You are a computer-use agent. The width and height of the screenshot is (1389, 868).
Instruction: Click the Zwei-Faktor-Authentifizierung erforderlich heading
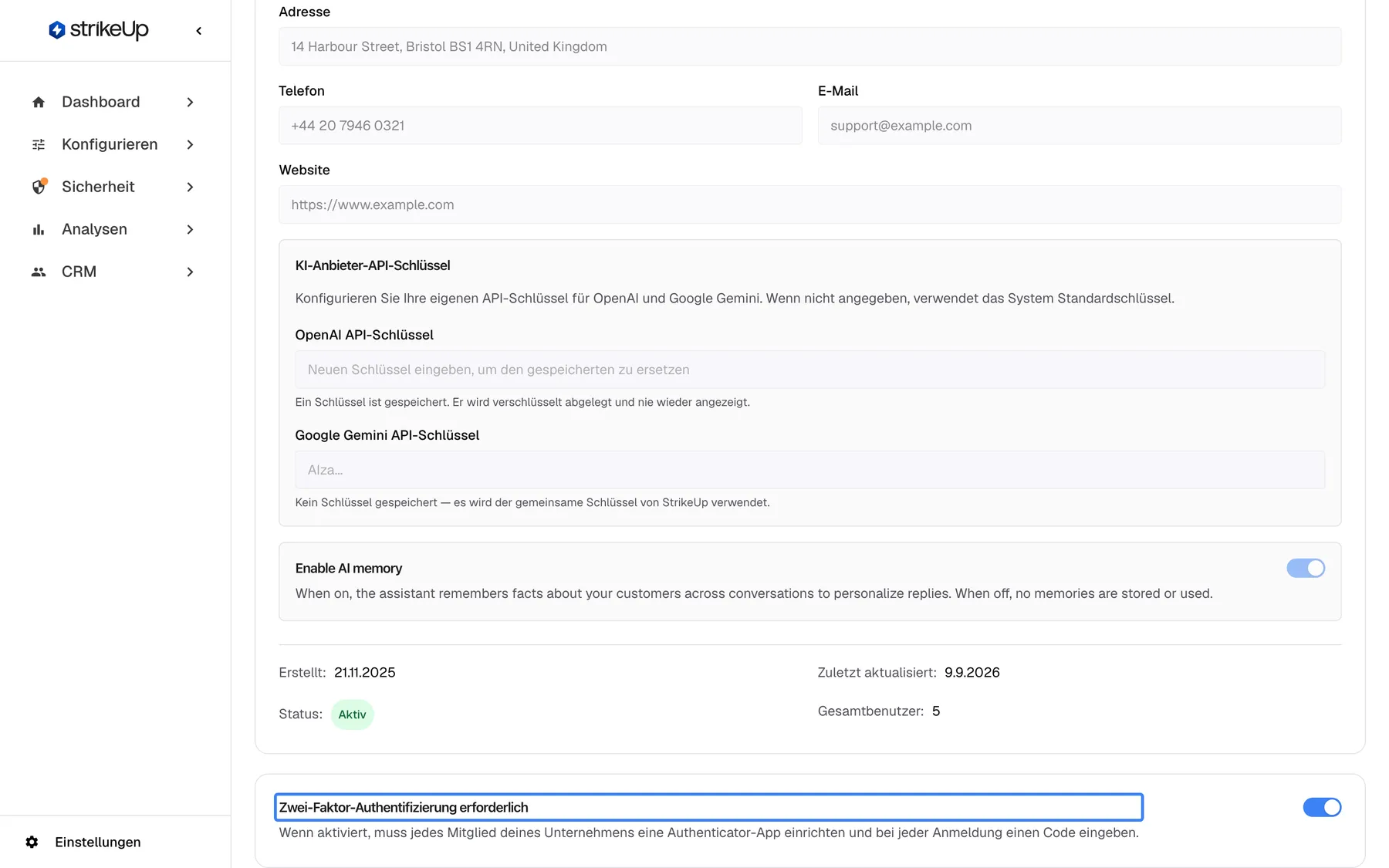pos(404,807)
